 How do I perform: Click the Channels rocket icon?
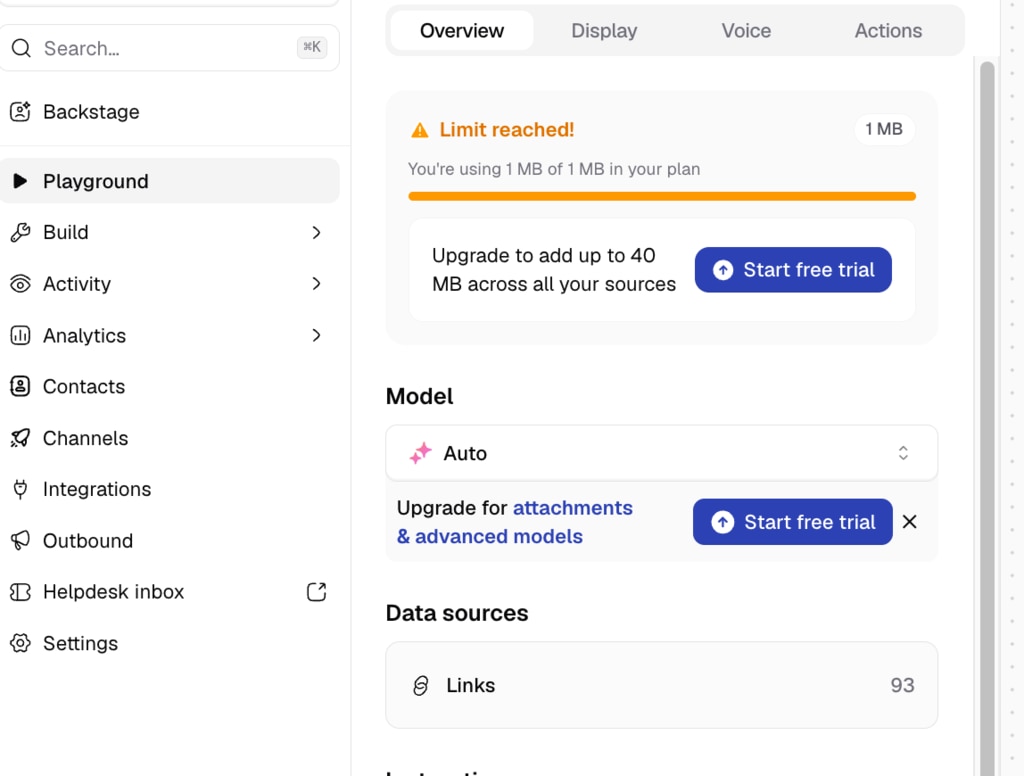[20, 438]
